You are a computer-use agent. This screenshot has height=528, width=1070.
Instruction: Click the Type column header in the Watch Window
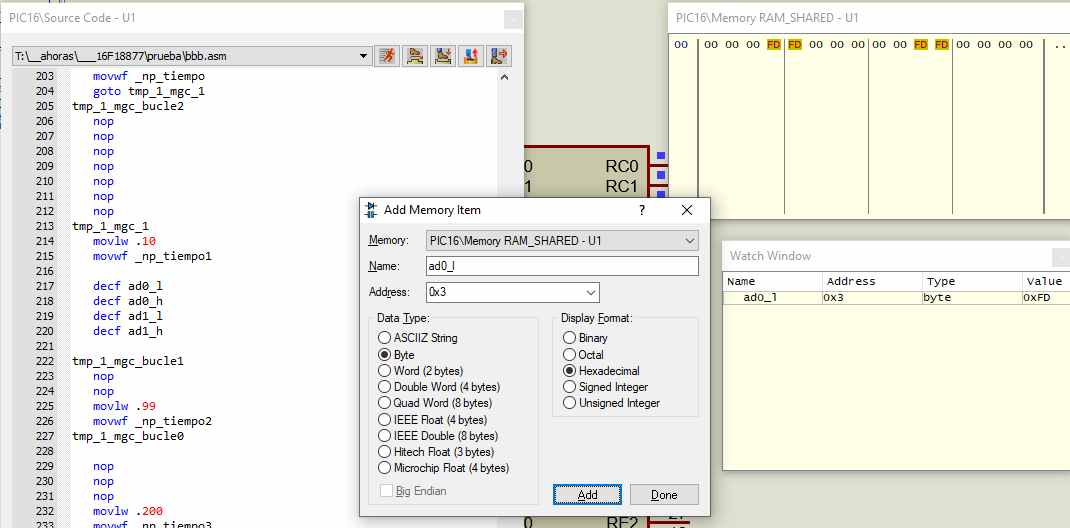[971, 281]
